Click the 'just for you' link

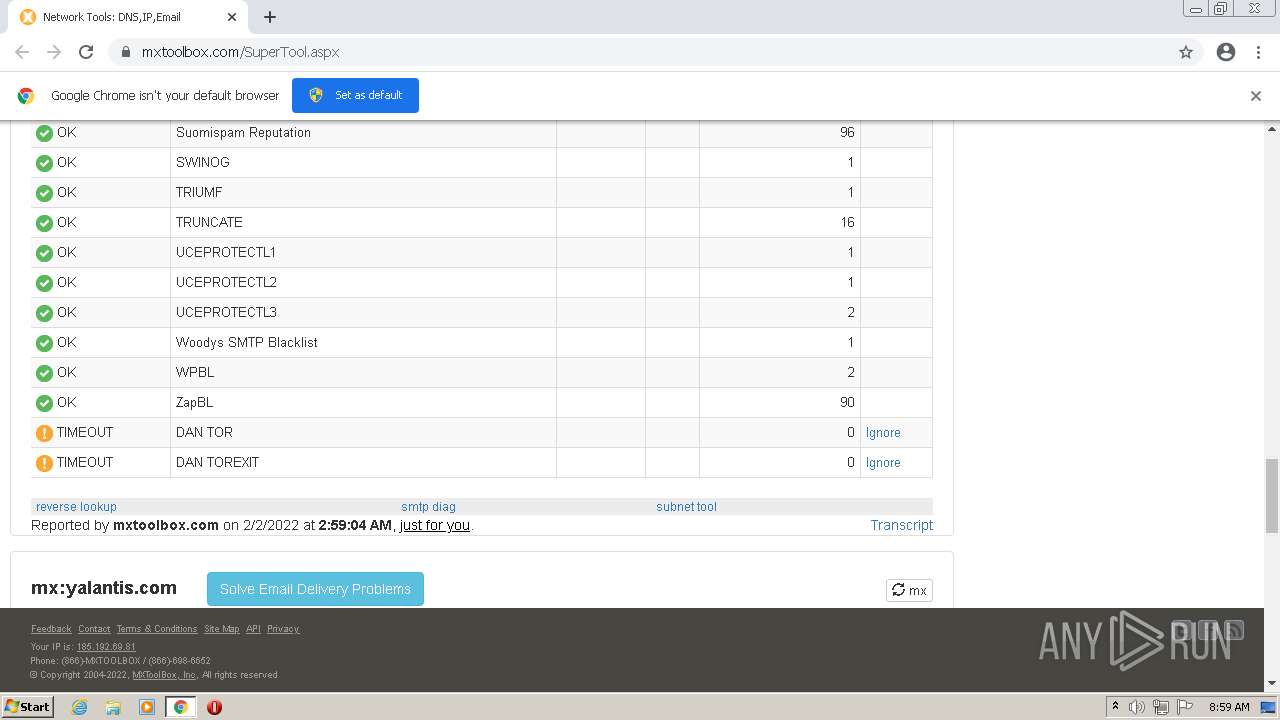[x=434, y=525]
